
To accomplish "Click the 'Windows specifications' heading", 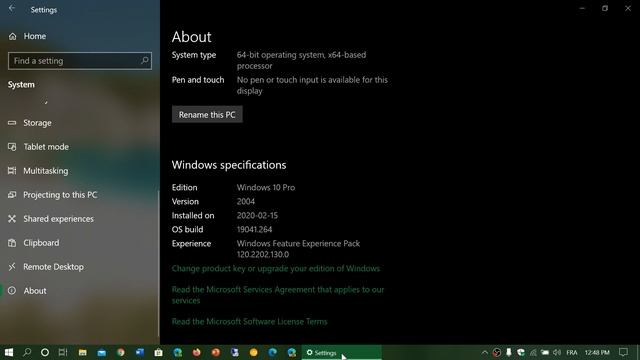I will click(229, 165).
